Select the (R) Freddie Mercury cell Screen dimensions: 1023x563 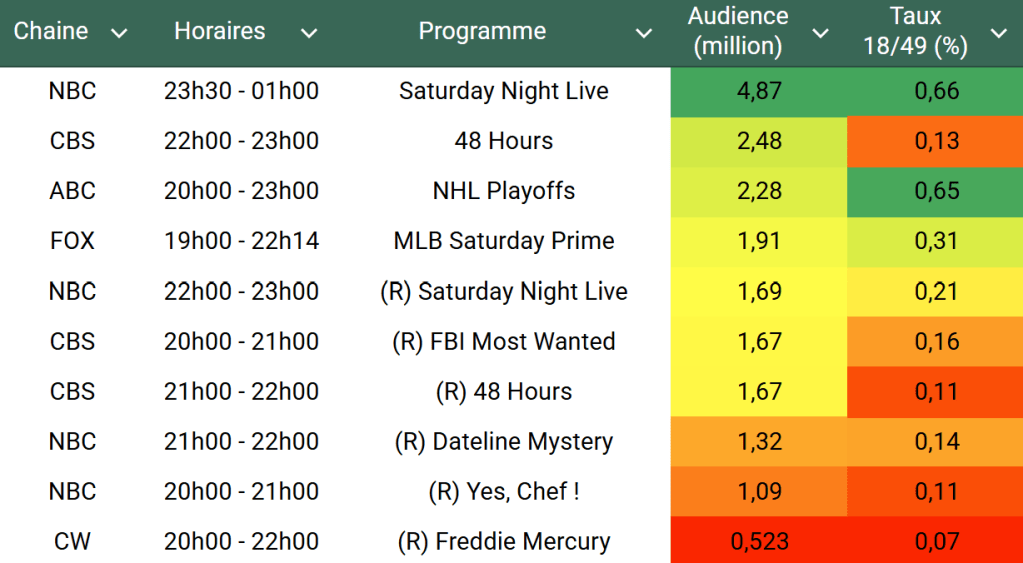point(503,541)
